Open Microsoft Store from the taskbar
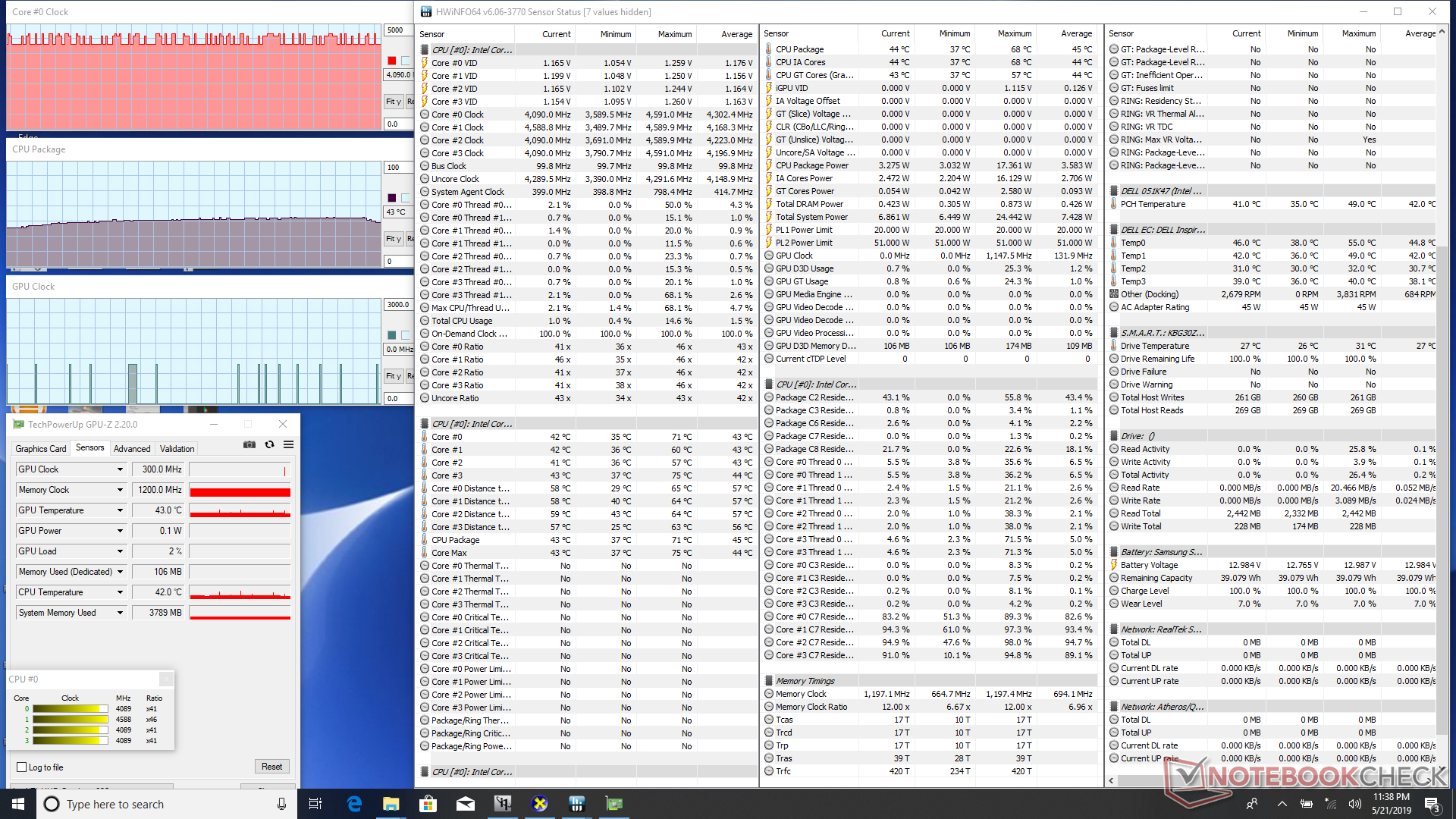 pos(428,804)
